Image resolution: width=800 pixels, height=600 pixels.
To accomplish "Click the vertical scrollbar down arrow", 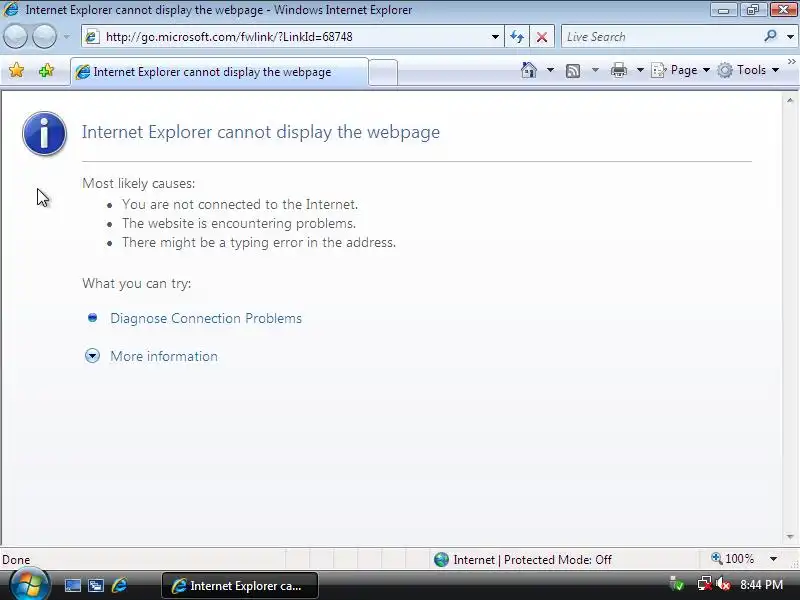I will pyautogui.click(x=790, y=537).
